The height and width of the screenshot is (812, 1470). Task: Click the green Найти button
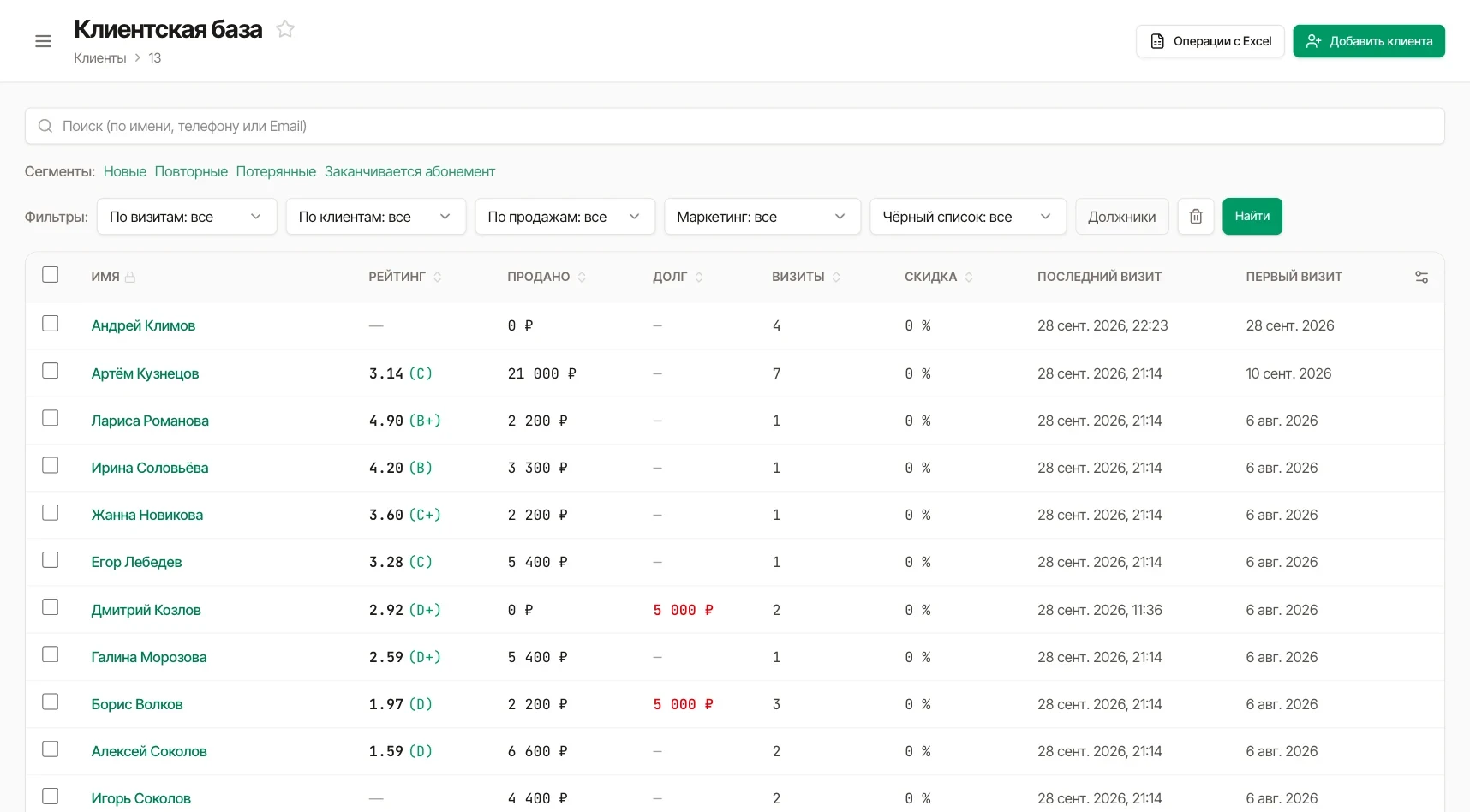pos(1252,216)
